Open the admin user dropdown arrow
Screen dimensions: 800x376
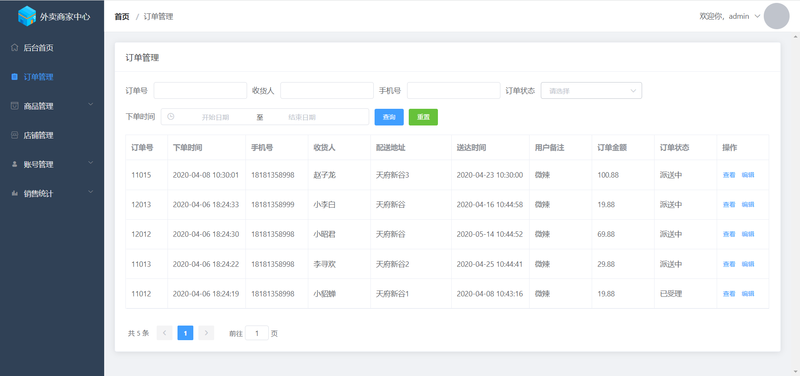click(x=757, y=16)
